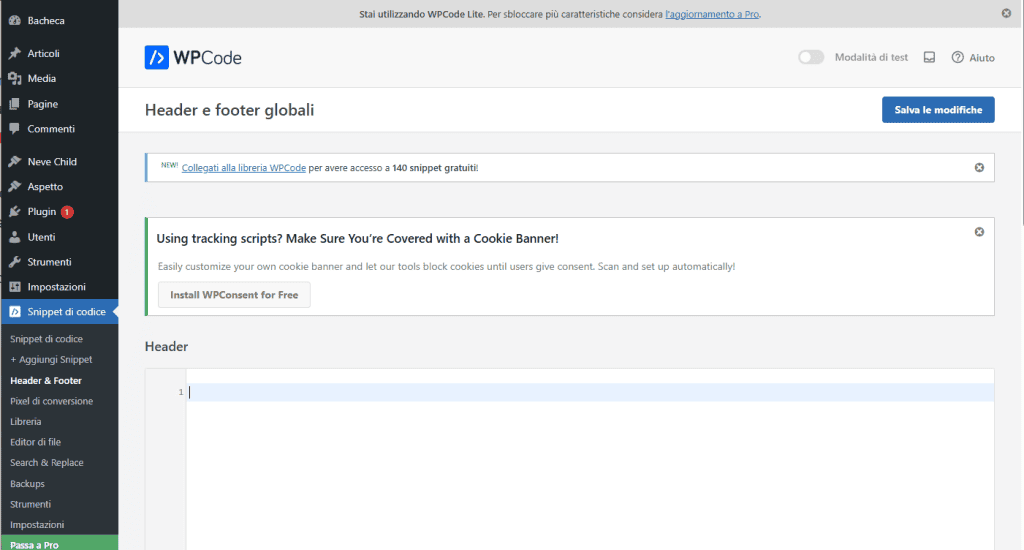Select Impostazioni under Snippet di codice
This screenshot has height=550, width=1024.
point(37,525)
